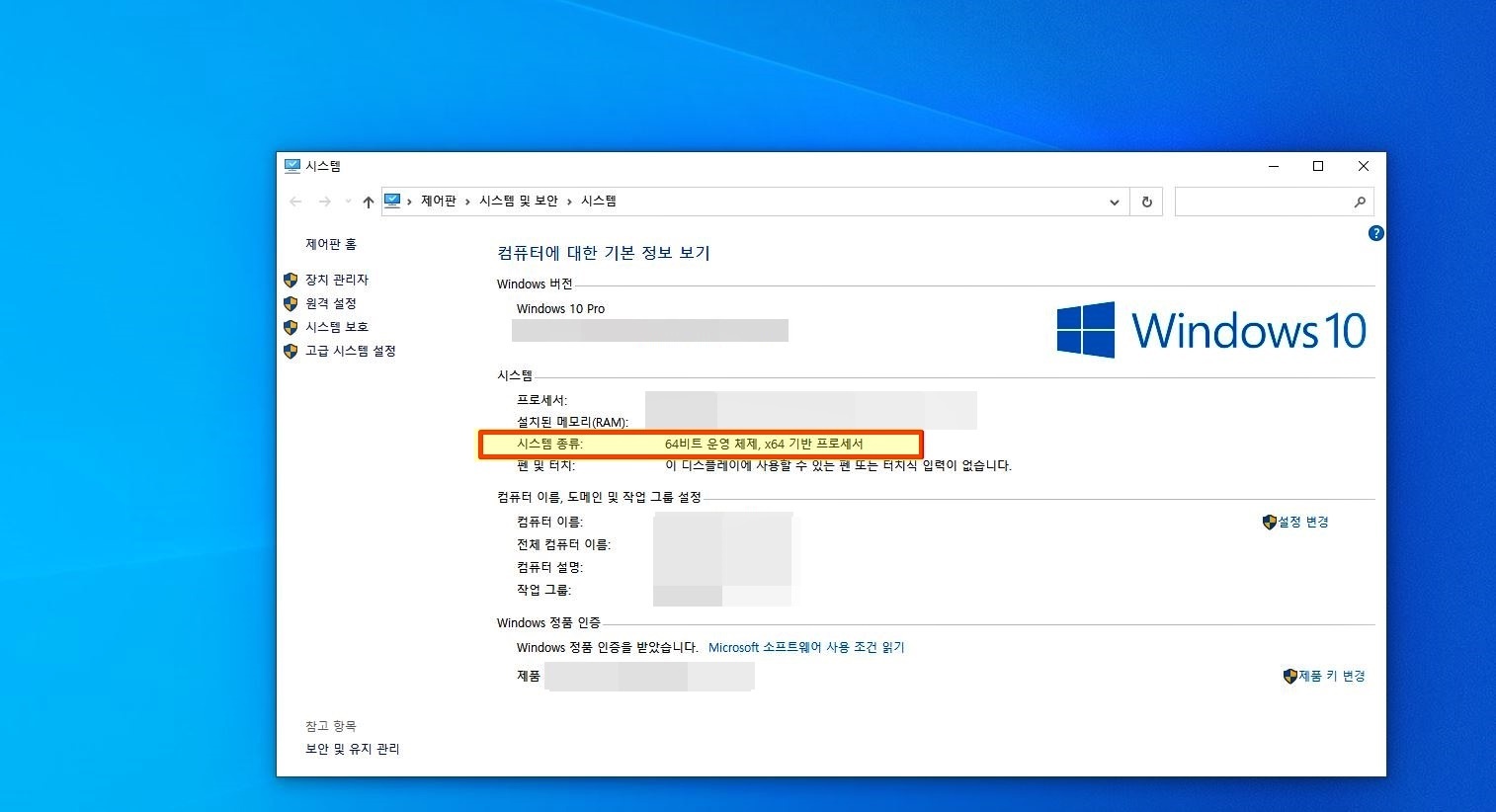Open Microsoft 소프트웨어 사용 조건 읽기 link
The image size is (1496, 812).
pos(806,647)
